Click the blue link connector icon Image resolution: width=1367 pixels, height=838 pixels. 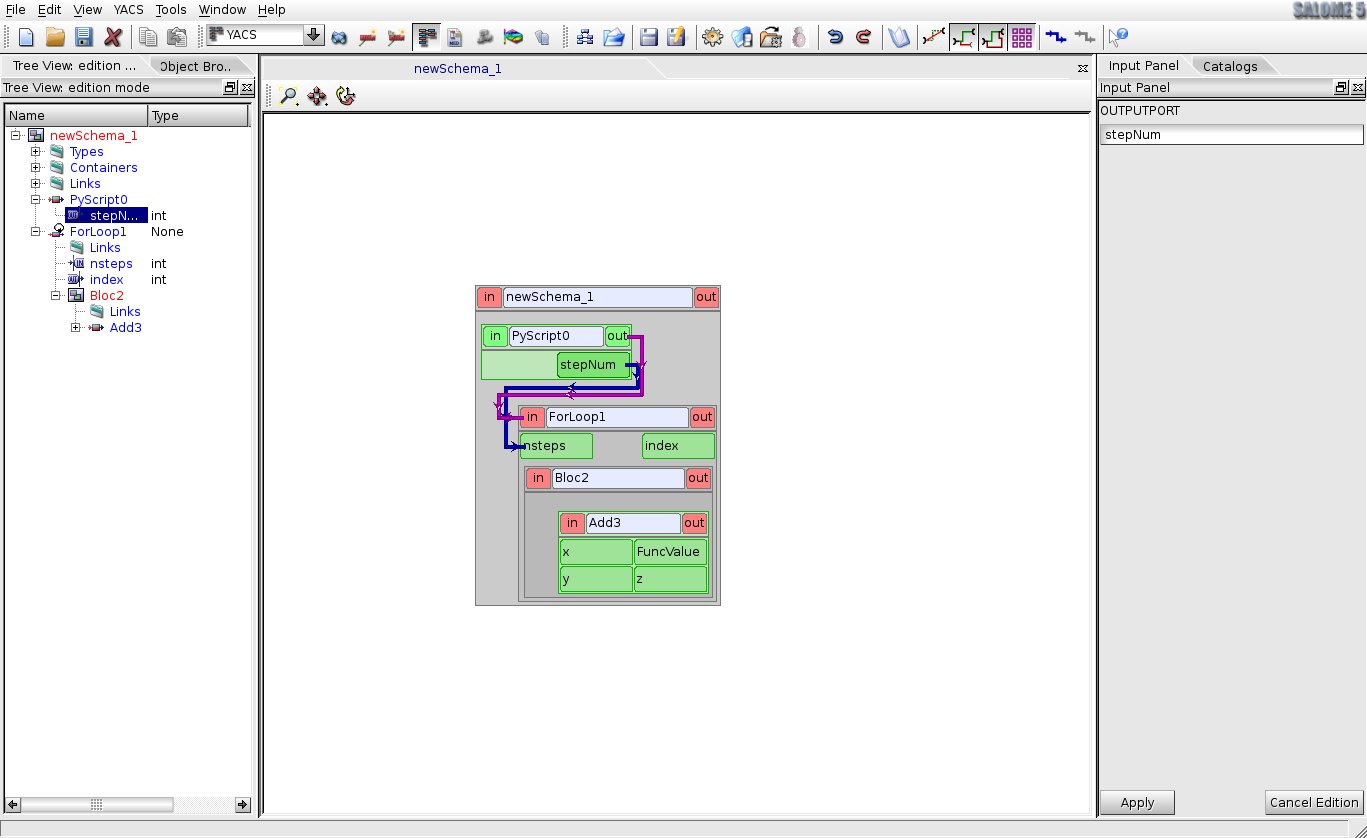point(1056,37)
